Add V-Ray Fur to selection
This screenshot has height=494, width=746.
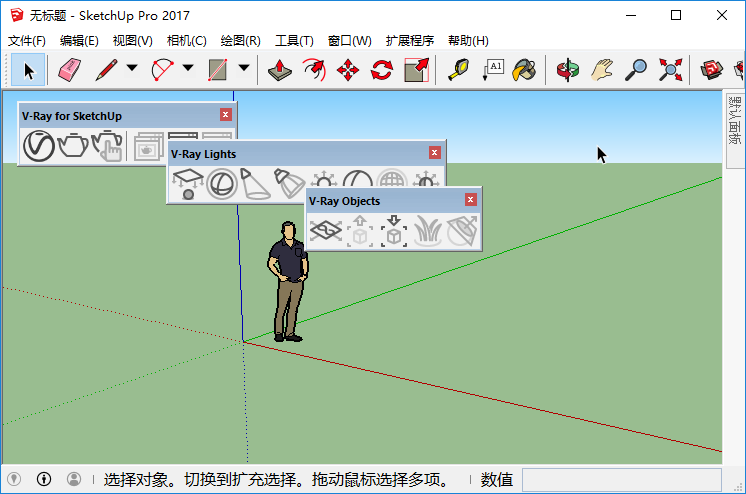click(428, 231)
